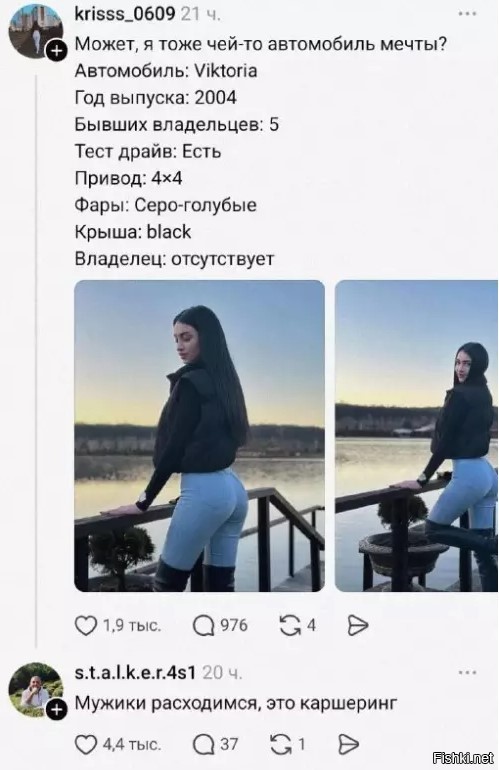Open the krisss_0609 username link
The image size is (499, 770).
click(125, 14)
